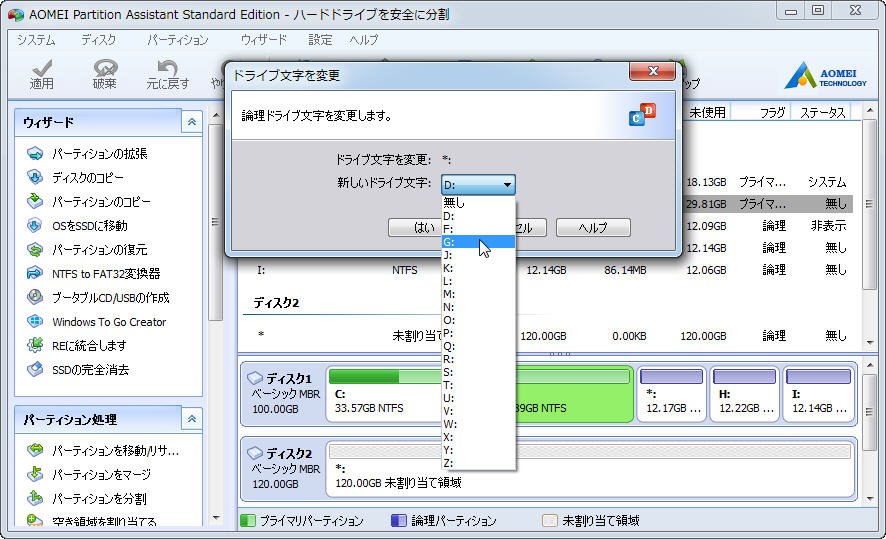Click the ディスク2 disk icon

click(x=255, y=453)
